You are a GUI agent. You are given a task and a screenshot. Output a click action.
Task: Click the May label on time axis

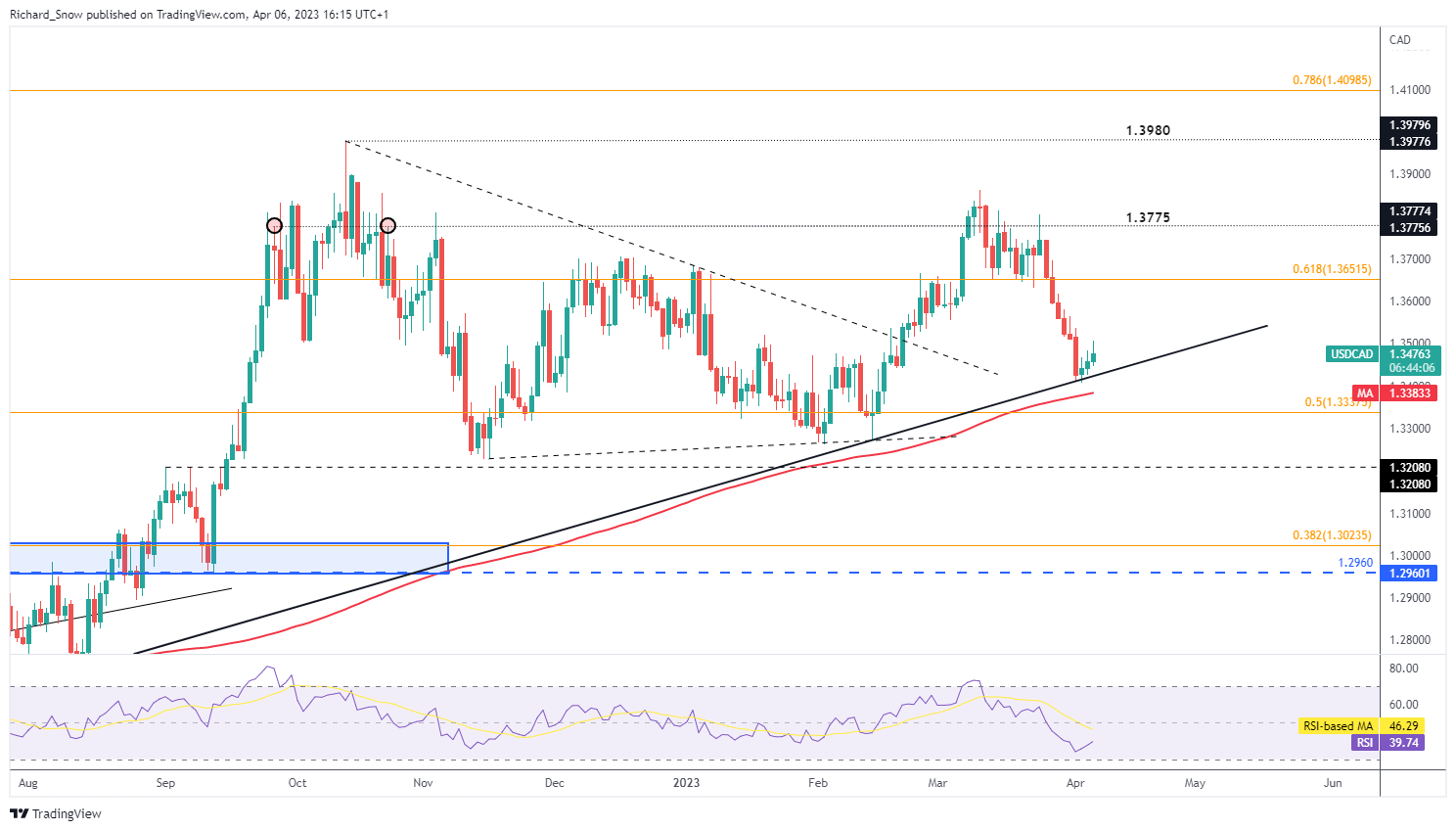point(1195,783)
